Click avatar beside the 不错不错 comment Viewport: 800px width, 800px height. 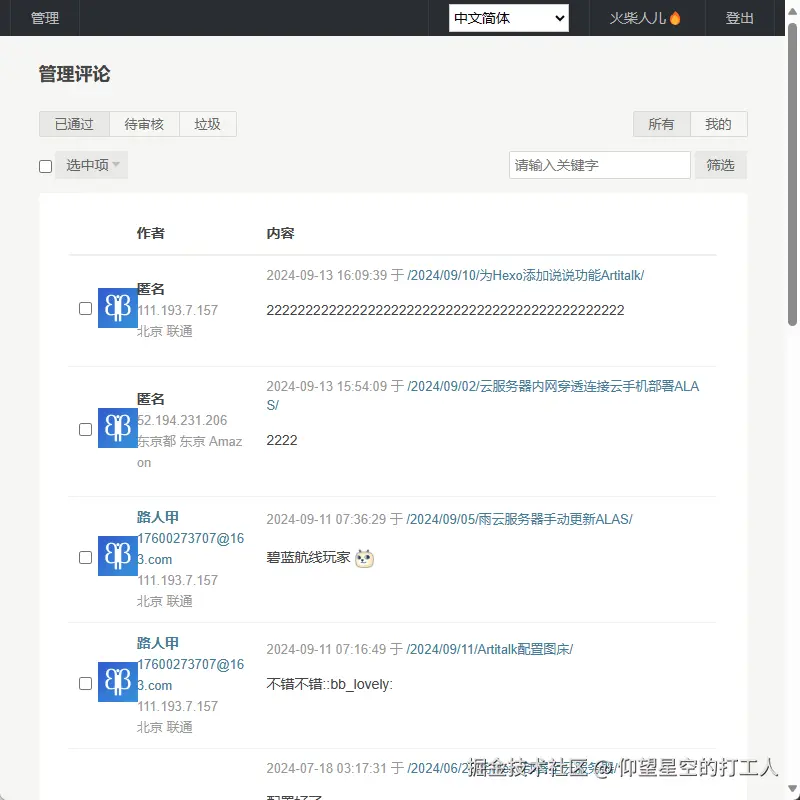pyautogui.click(x=118, y=682)
